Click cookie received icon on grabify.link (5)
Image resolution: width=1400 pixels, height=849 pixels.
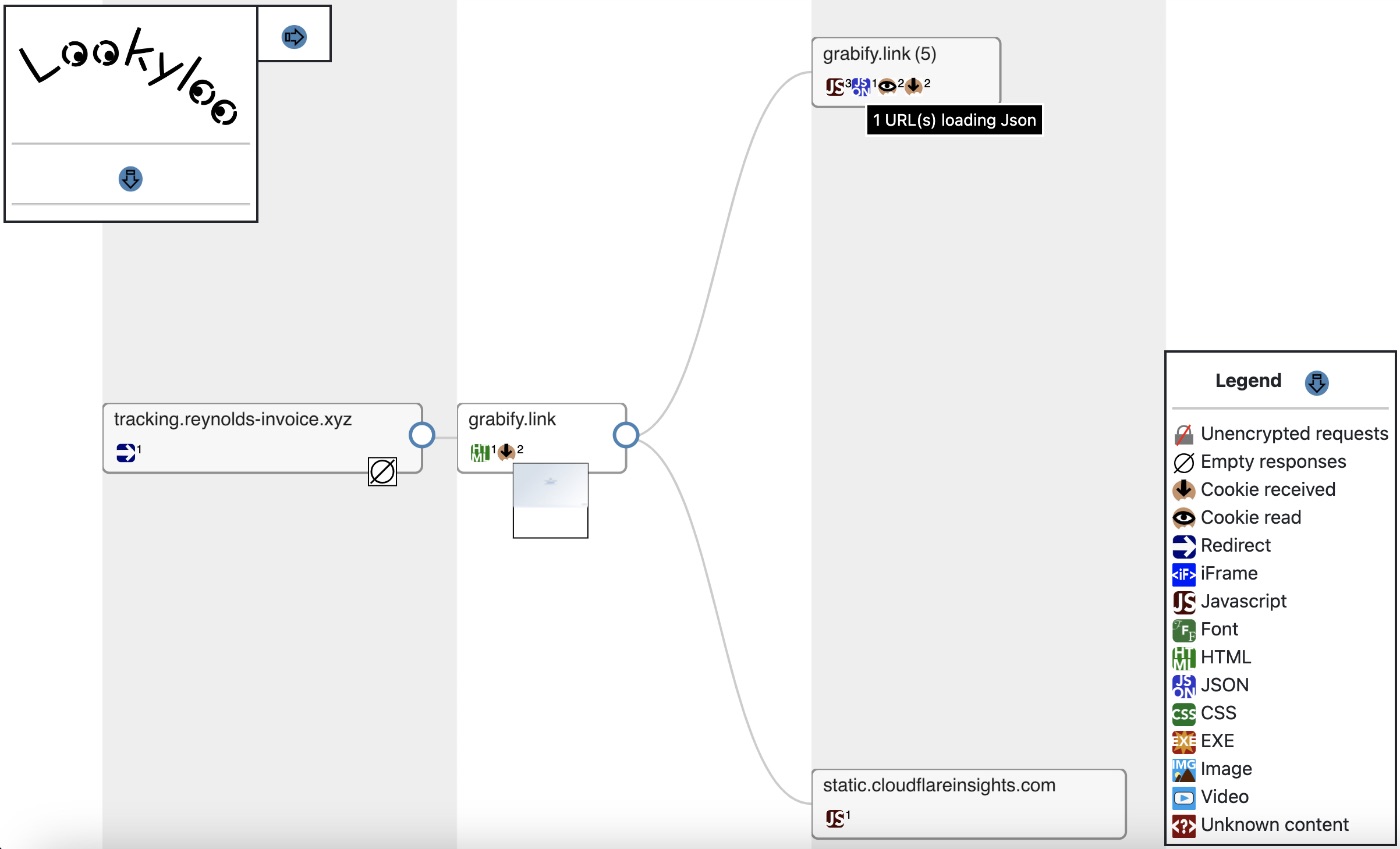point(914,86)
